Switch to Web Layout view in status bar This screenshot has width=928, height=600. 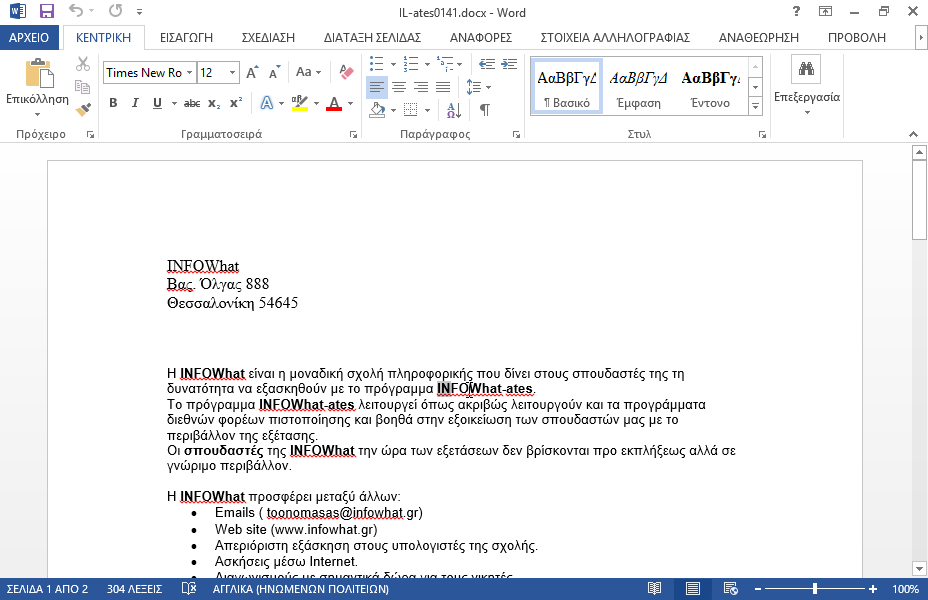click(730, 589)
